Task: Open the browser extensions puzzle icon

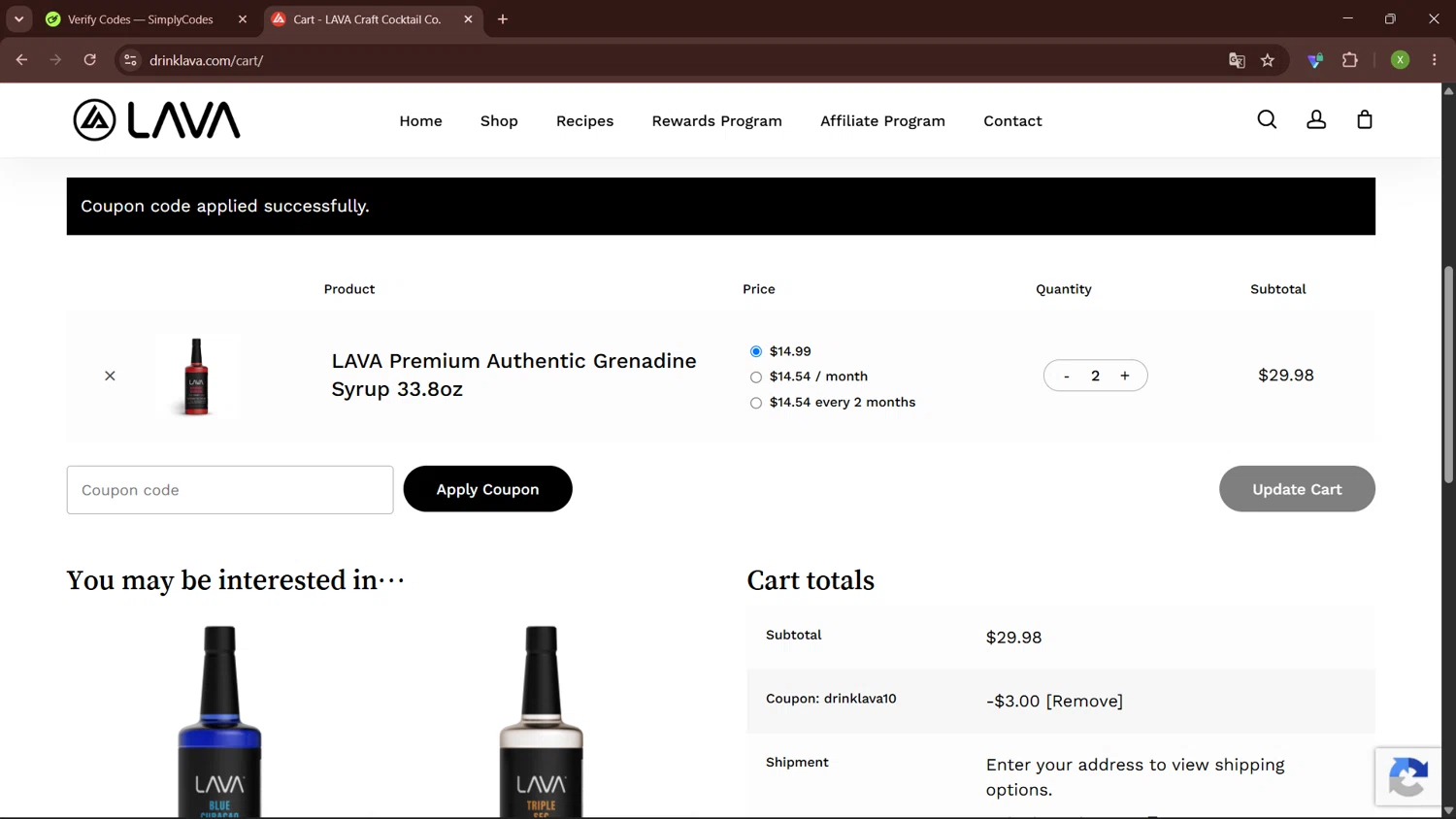Action: coord(1349,60)
